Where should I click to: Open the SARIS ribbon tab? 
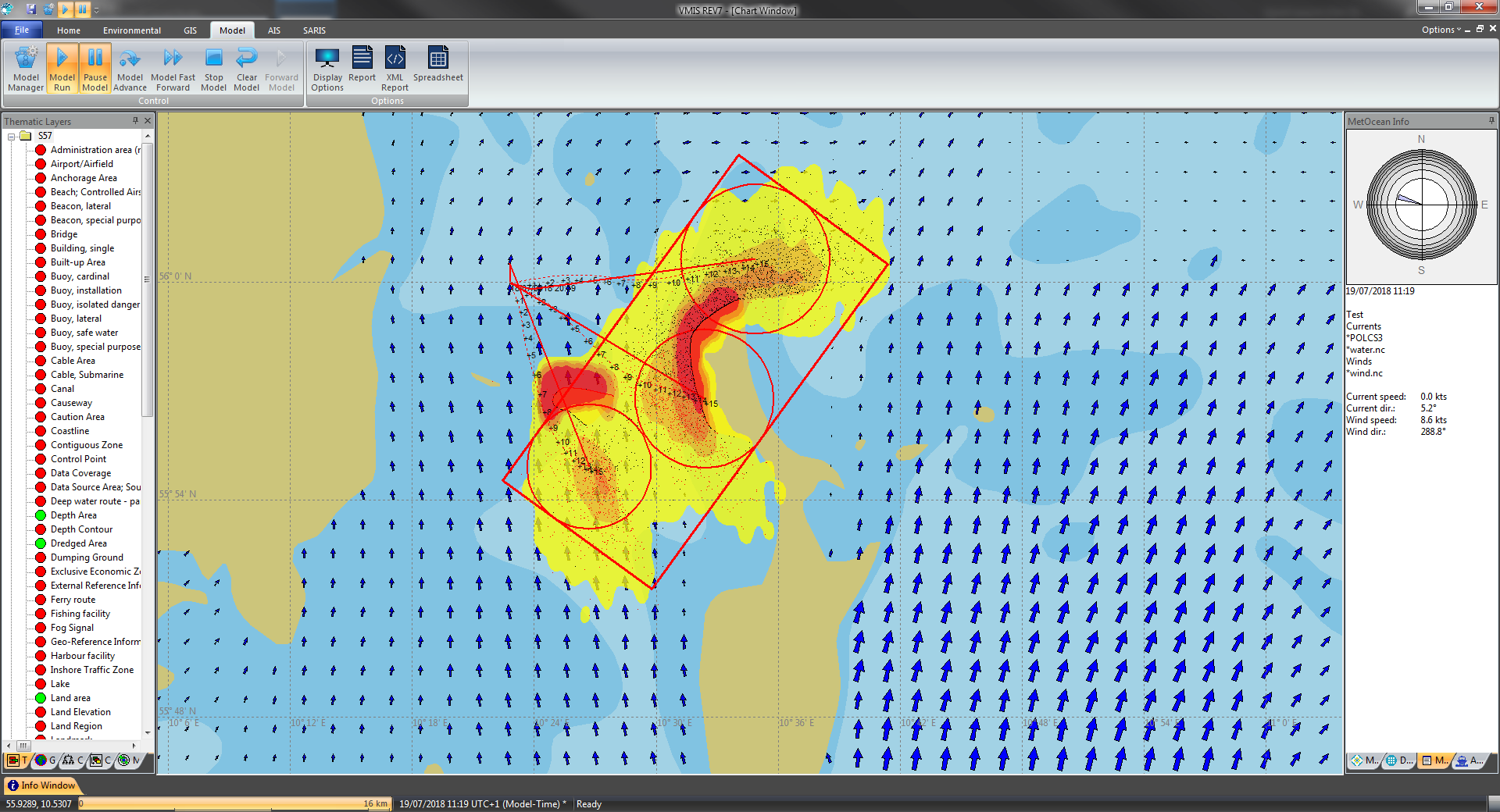(314, 30)
